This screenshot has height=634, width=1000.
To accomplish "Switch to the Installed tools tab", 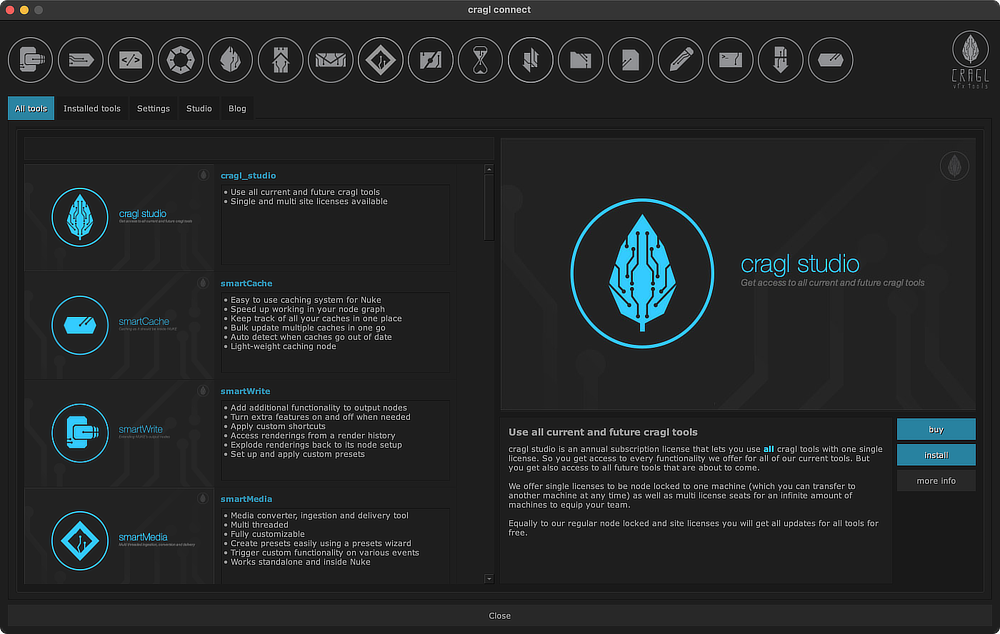I will coord(92,108).
